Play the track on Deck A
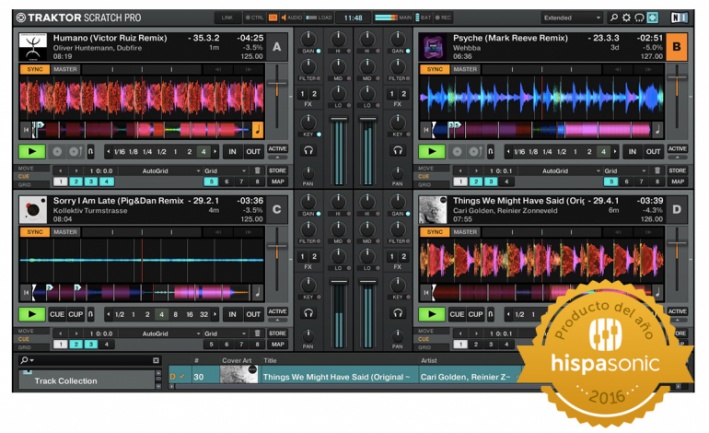 32,151
